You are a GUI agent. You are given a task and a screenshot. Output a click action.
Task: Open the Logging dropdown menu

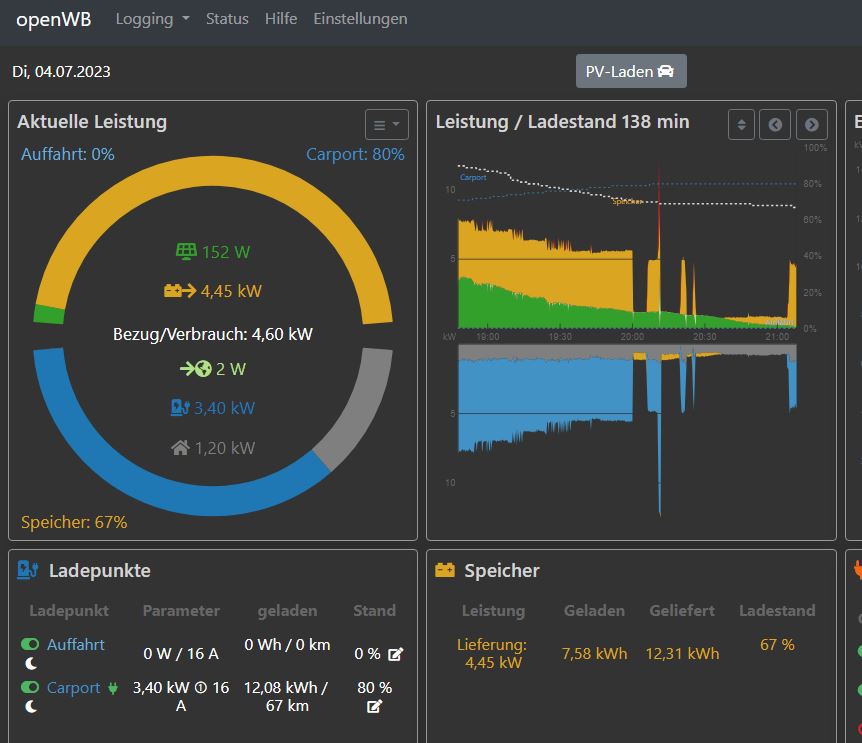[x=152, y=19]
